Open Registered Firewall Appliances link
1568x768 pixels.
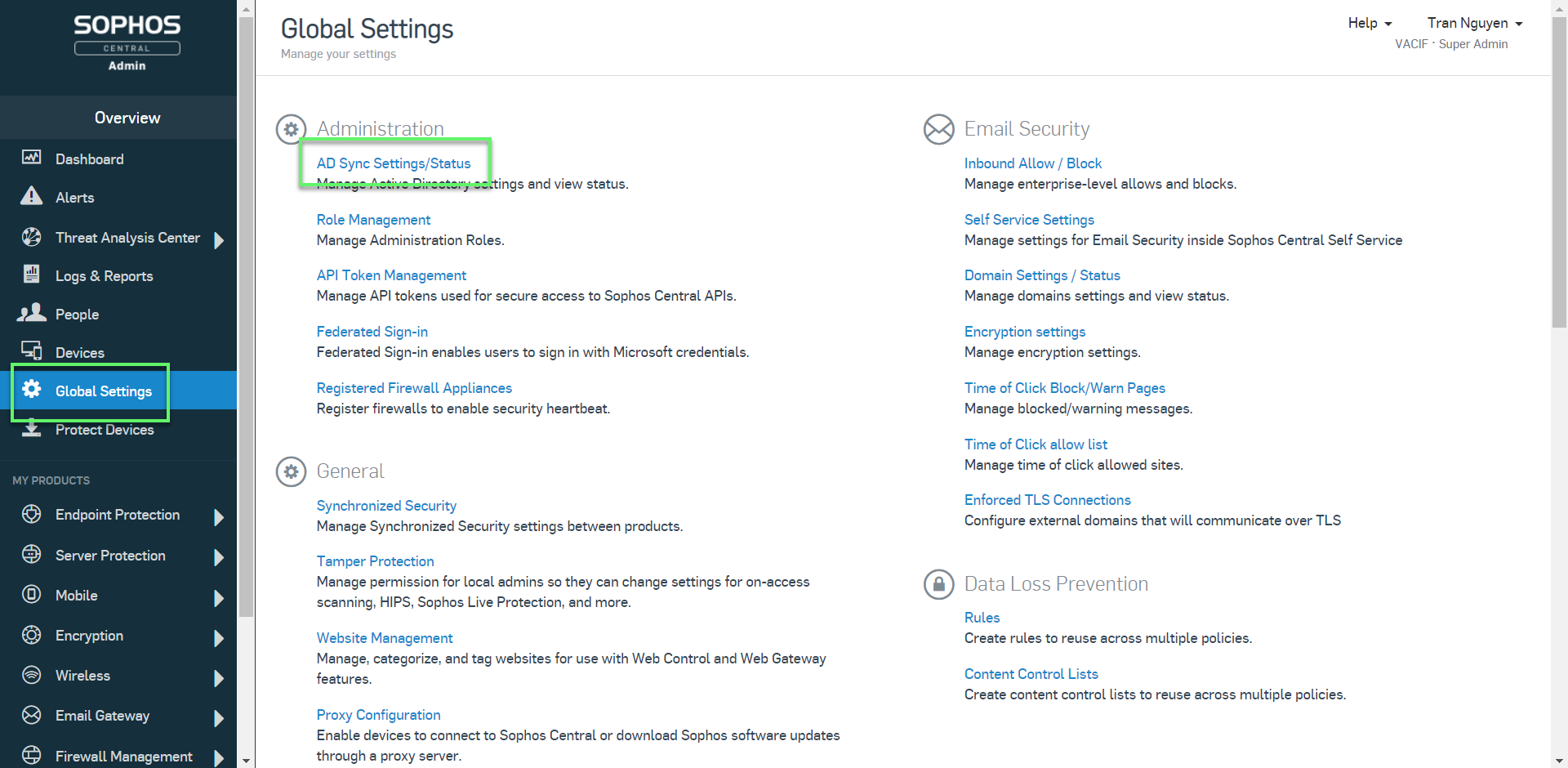tap(414, 388)
